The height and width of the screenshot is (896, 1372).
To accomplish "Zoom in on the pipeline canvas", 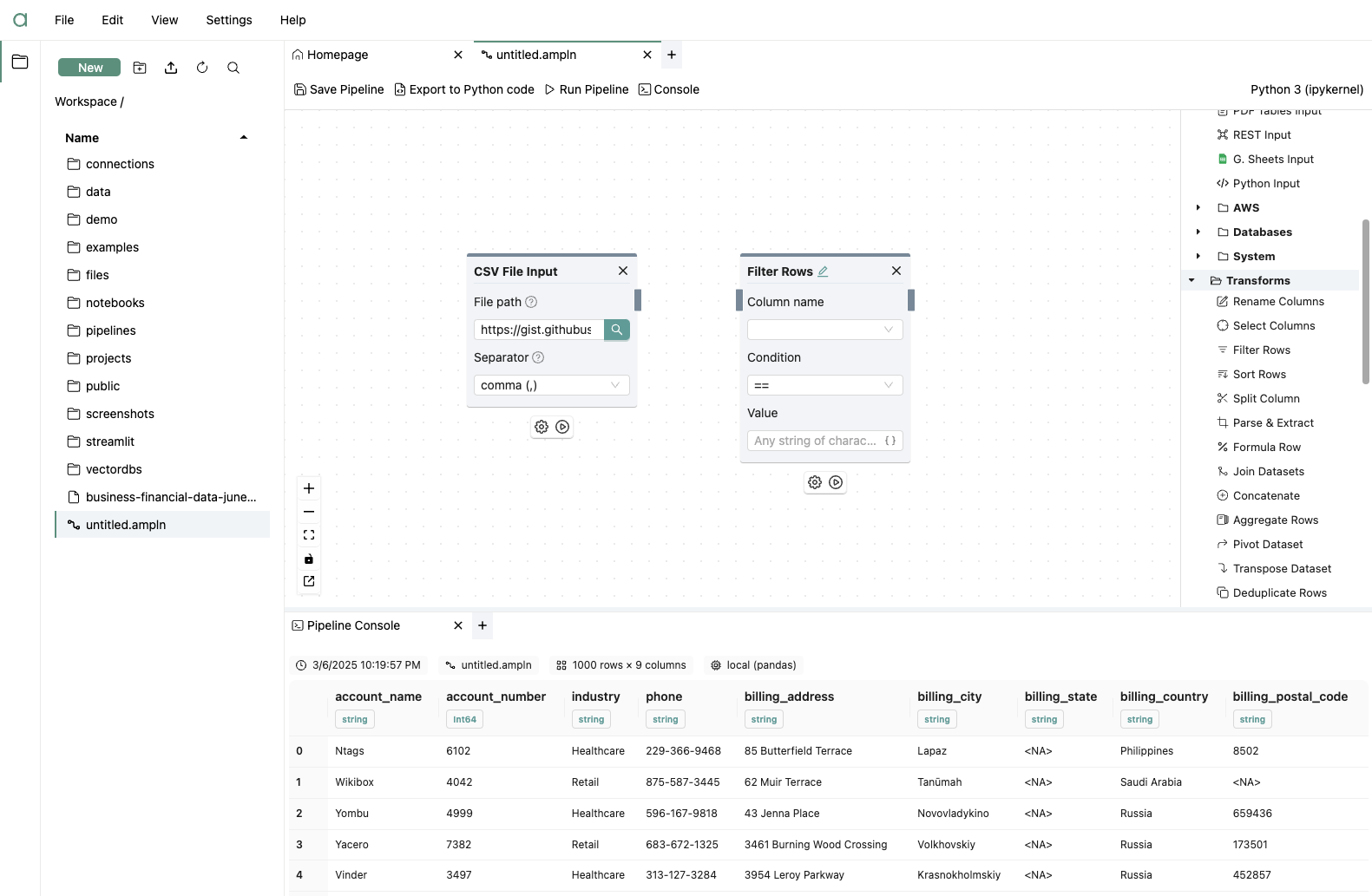I will [309, 488].
